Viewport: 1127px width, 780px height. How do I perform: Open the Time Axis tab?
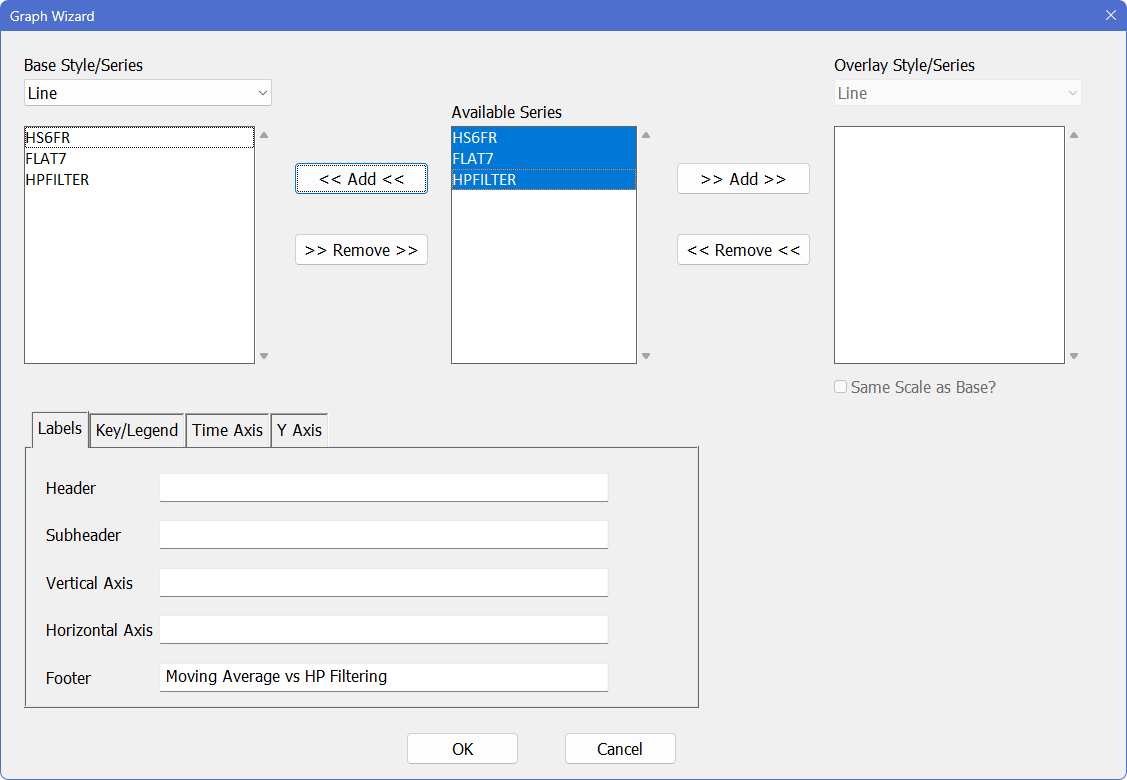click(x=228, y=430)
